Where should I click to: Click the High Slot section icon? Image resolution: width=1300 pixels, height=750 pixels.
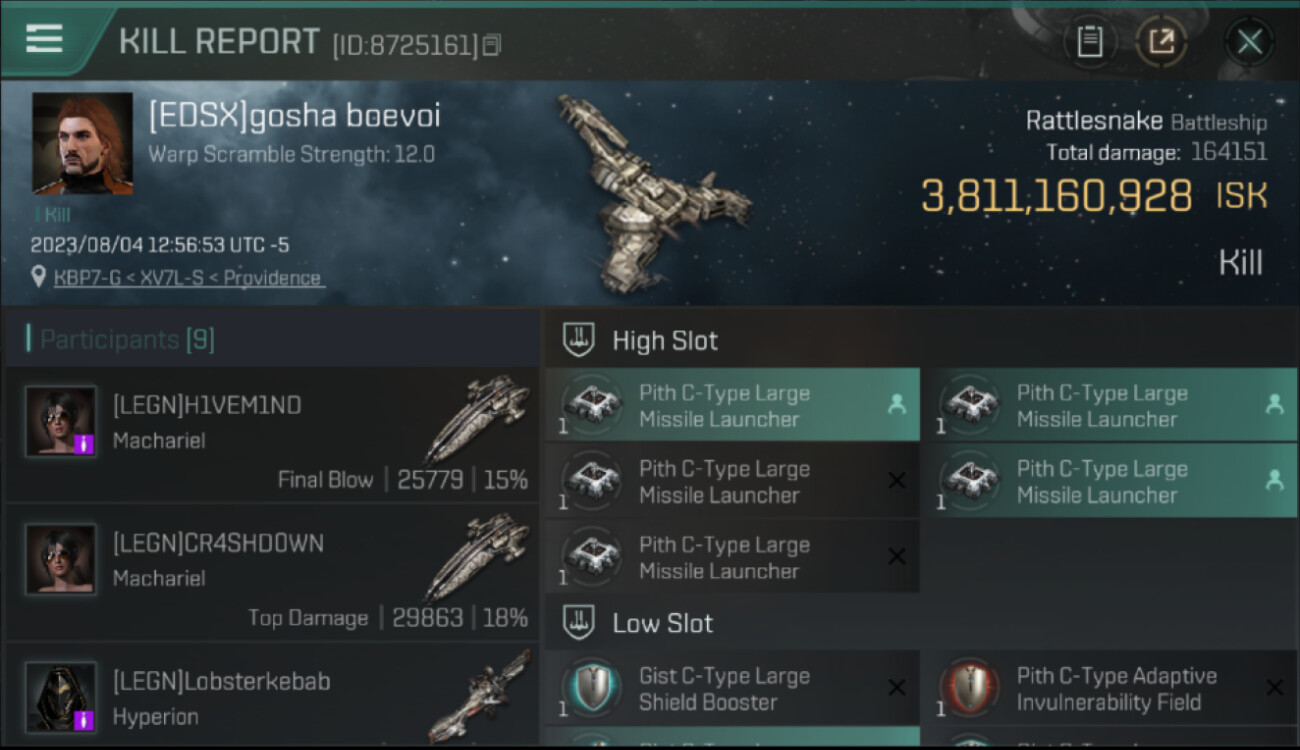(x=579, y=340)
